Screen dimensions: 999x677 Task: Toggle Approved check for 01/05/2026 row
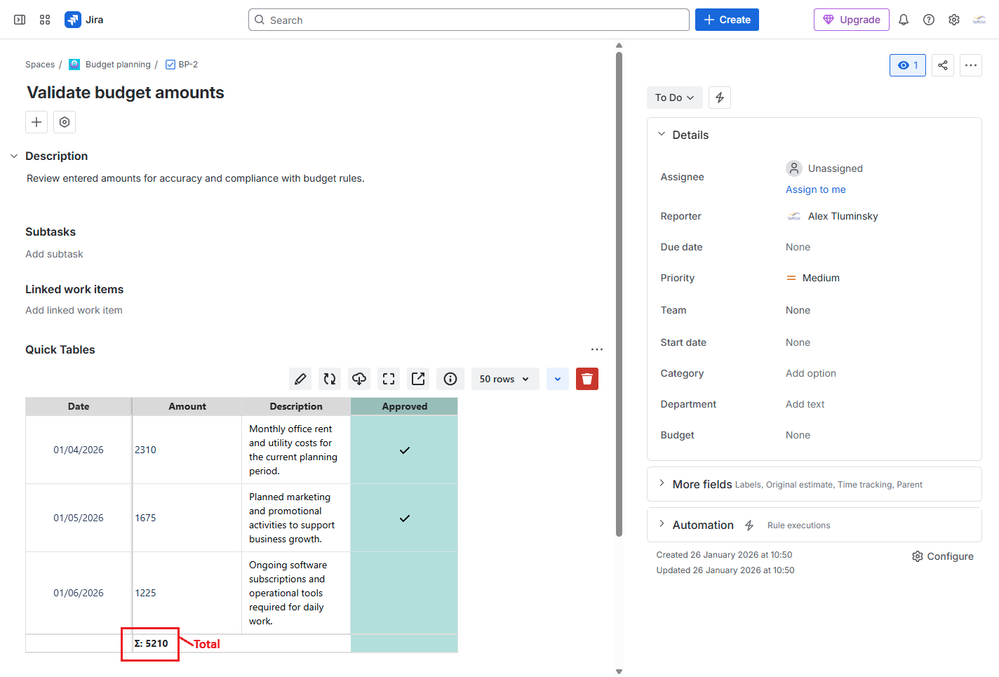pyautogui.click(x=405, y=518)
